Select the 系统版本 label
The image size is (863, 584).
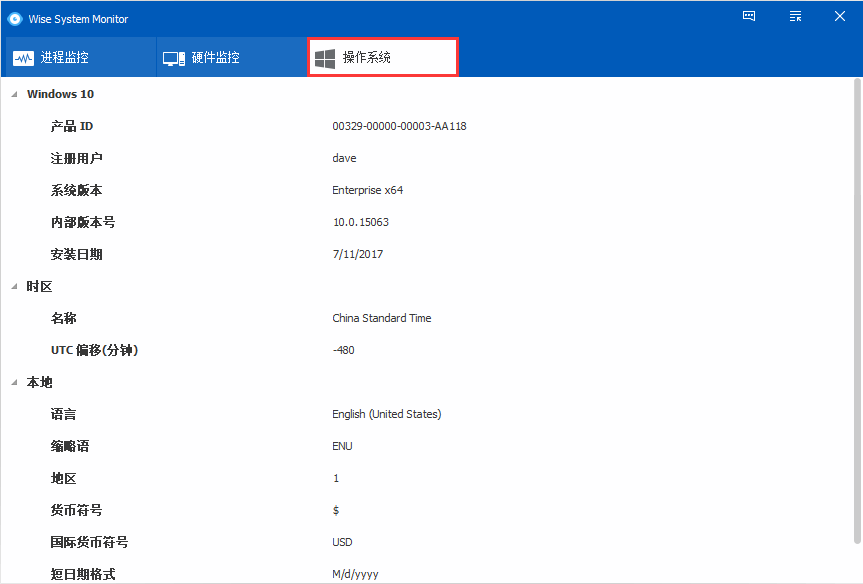click(x=77, y=190)
